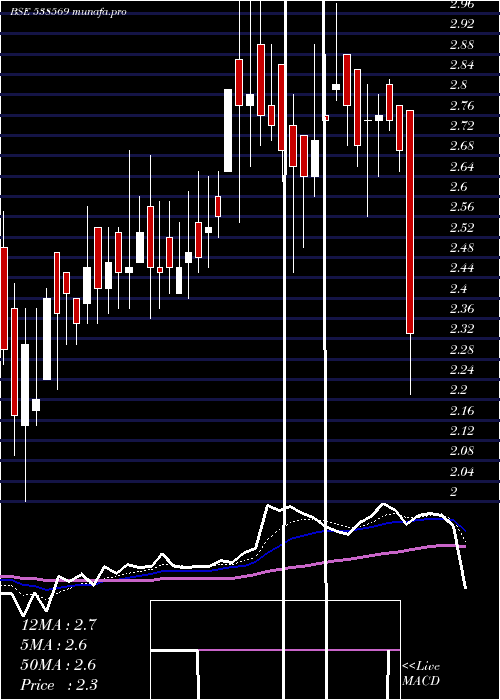This screenshot has height=700, width=500.
Task: Select the 2.36 price axis label
Action: 462,309
